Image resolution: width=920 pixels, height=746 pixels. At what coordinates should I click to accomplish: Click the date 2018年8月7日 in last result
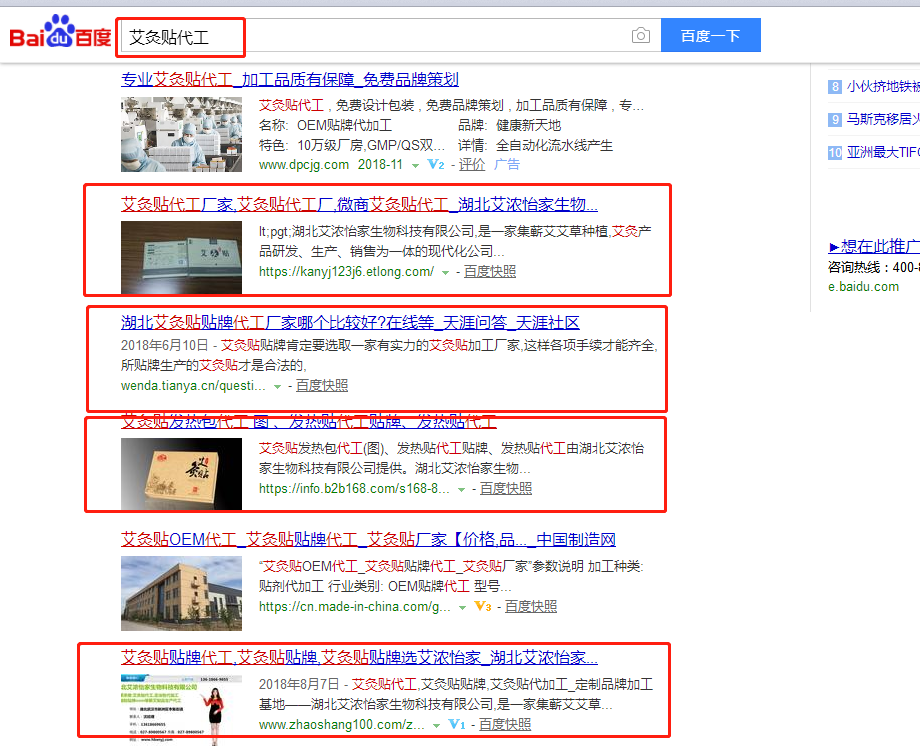tap(299, 684)
